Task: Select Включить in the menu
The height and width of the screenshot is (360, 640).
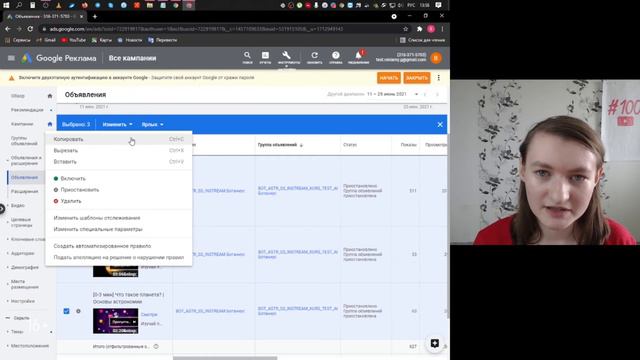Action: point(118,178)
